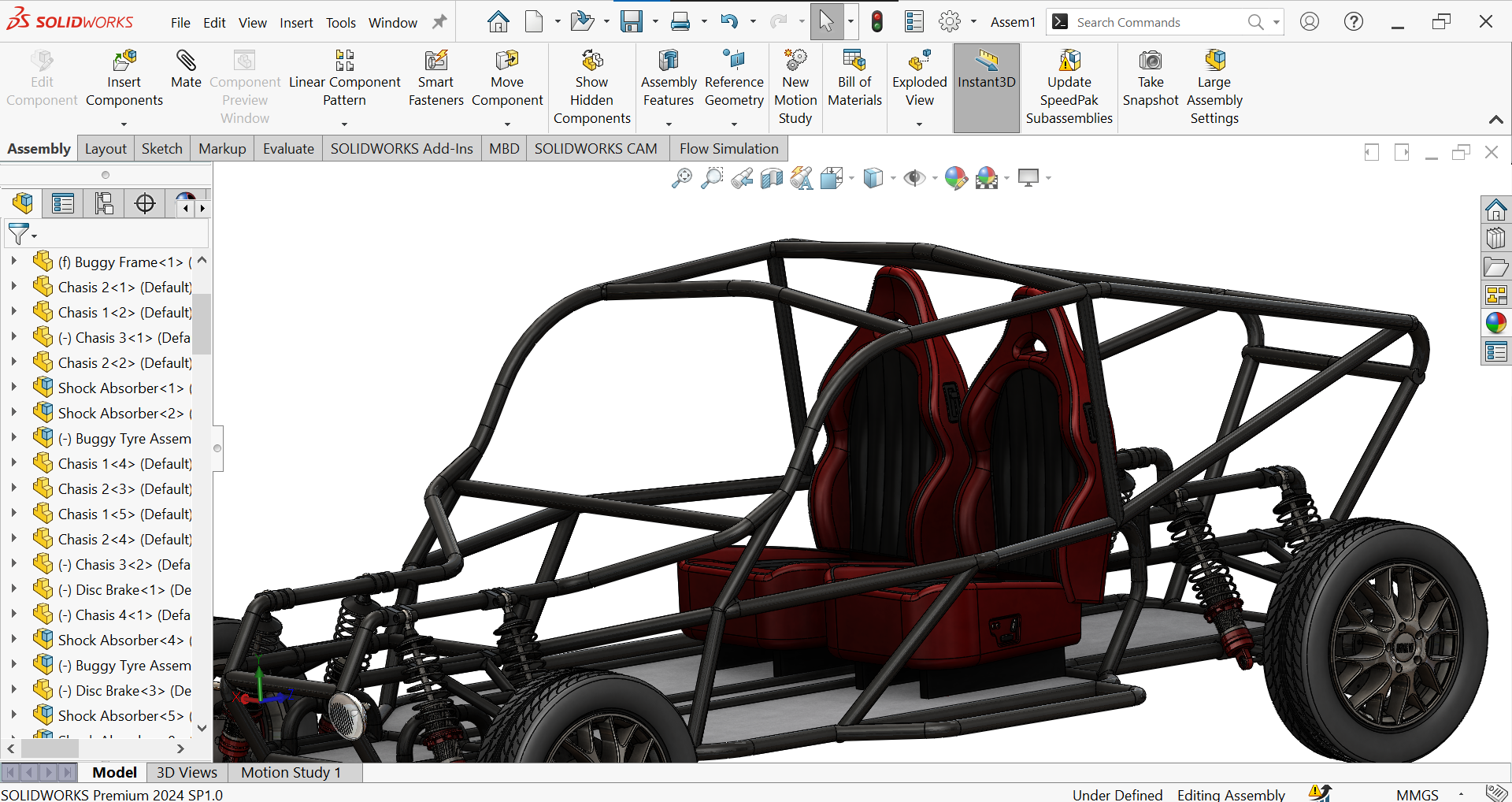Viewport: 1512px width, 802px height.
Task: Toggle the Select arrow tool
Action: pos(826,21)
